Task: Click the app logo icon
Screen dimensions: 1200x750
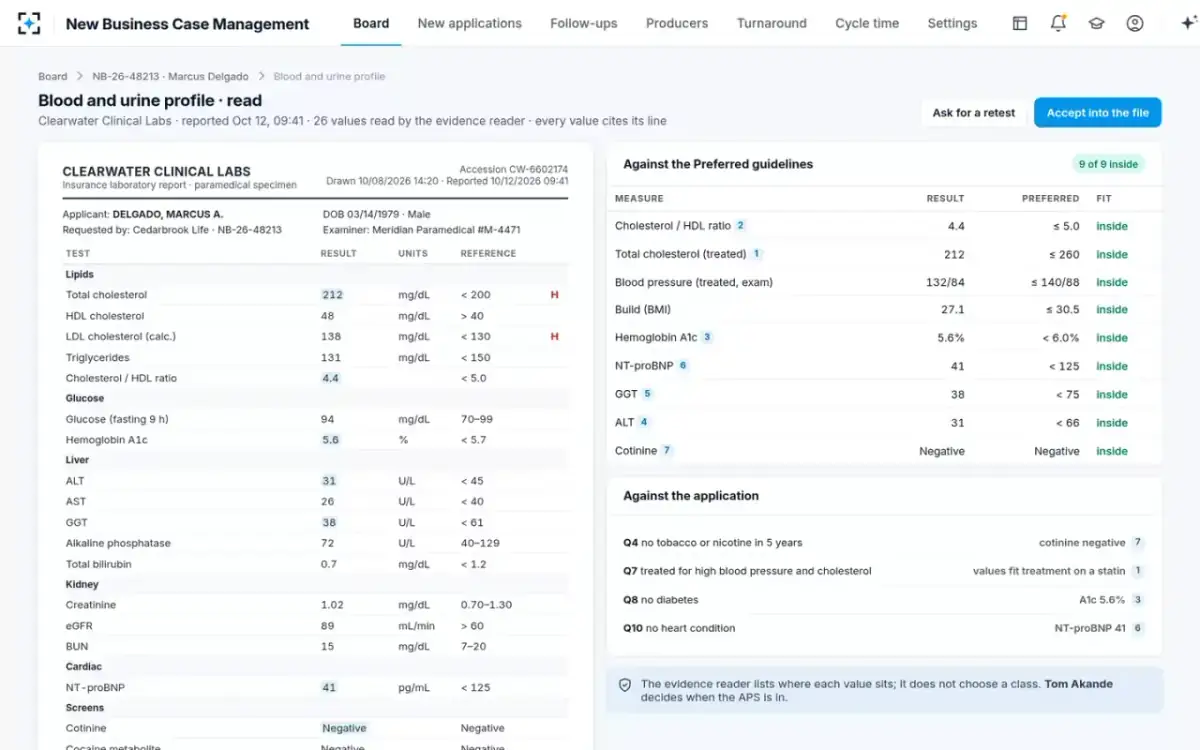Action: [29, 23]
